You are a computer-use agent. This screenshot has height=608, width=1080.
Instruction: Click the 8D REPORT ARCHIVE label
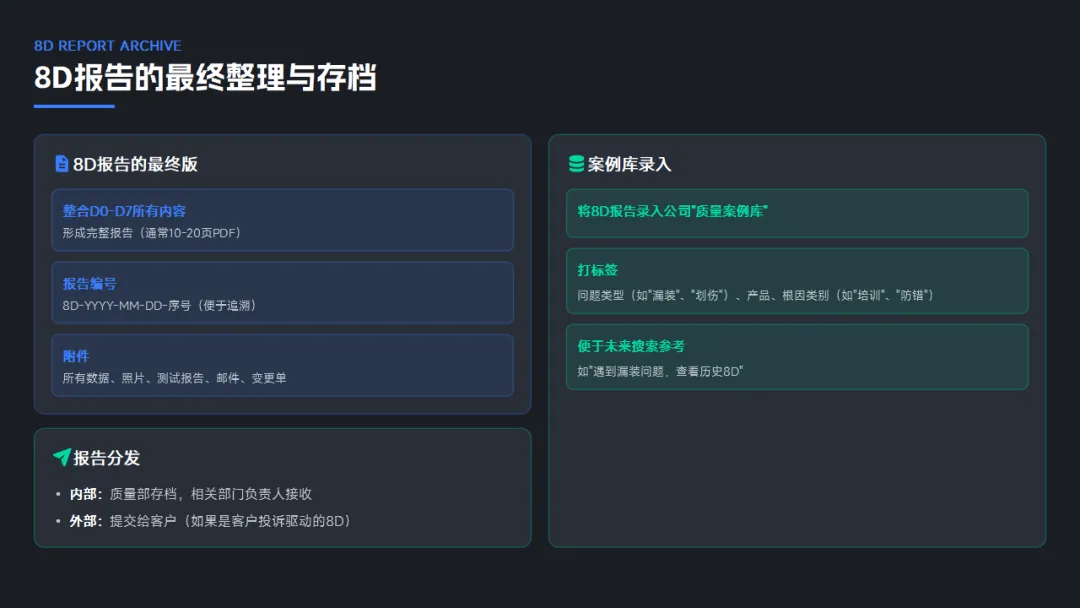pos(108,46)
